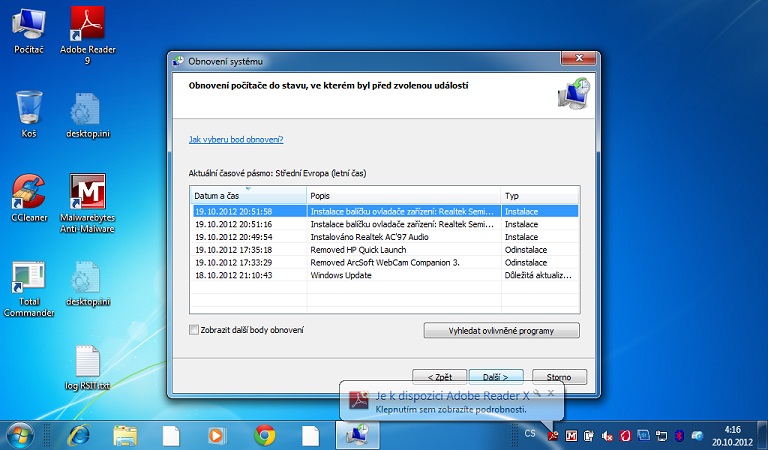Open the Jak vyberu bod obnovení? link
The width and height of the screenshot is (768, 450).
236,139
